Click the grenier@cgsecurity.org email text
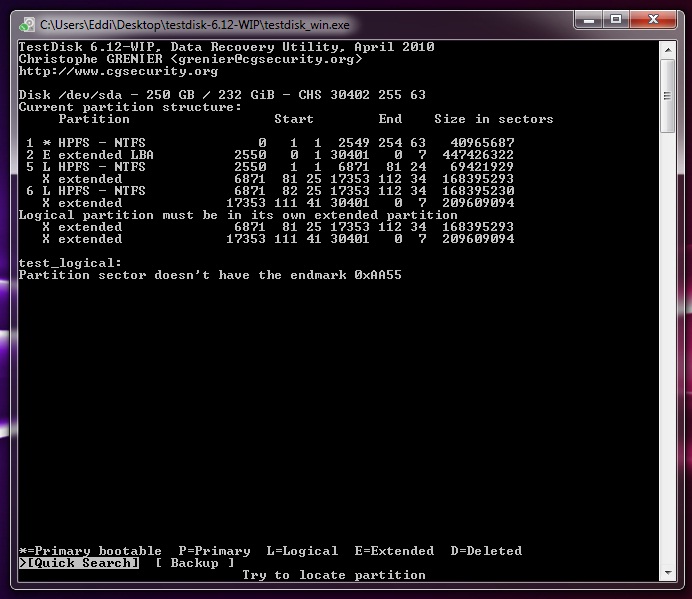Viewport: 692px width, 599px height. pos(266,59)
